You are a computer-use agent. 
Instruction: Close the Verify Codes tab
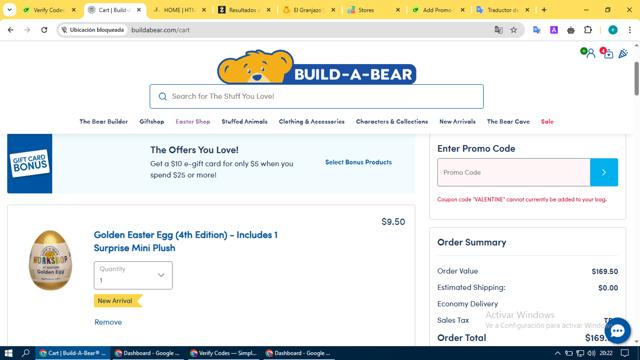73,10
